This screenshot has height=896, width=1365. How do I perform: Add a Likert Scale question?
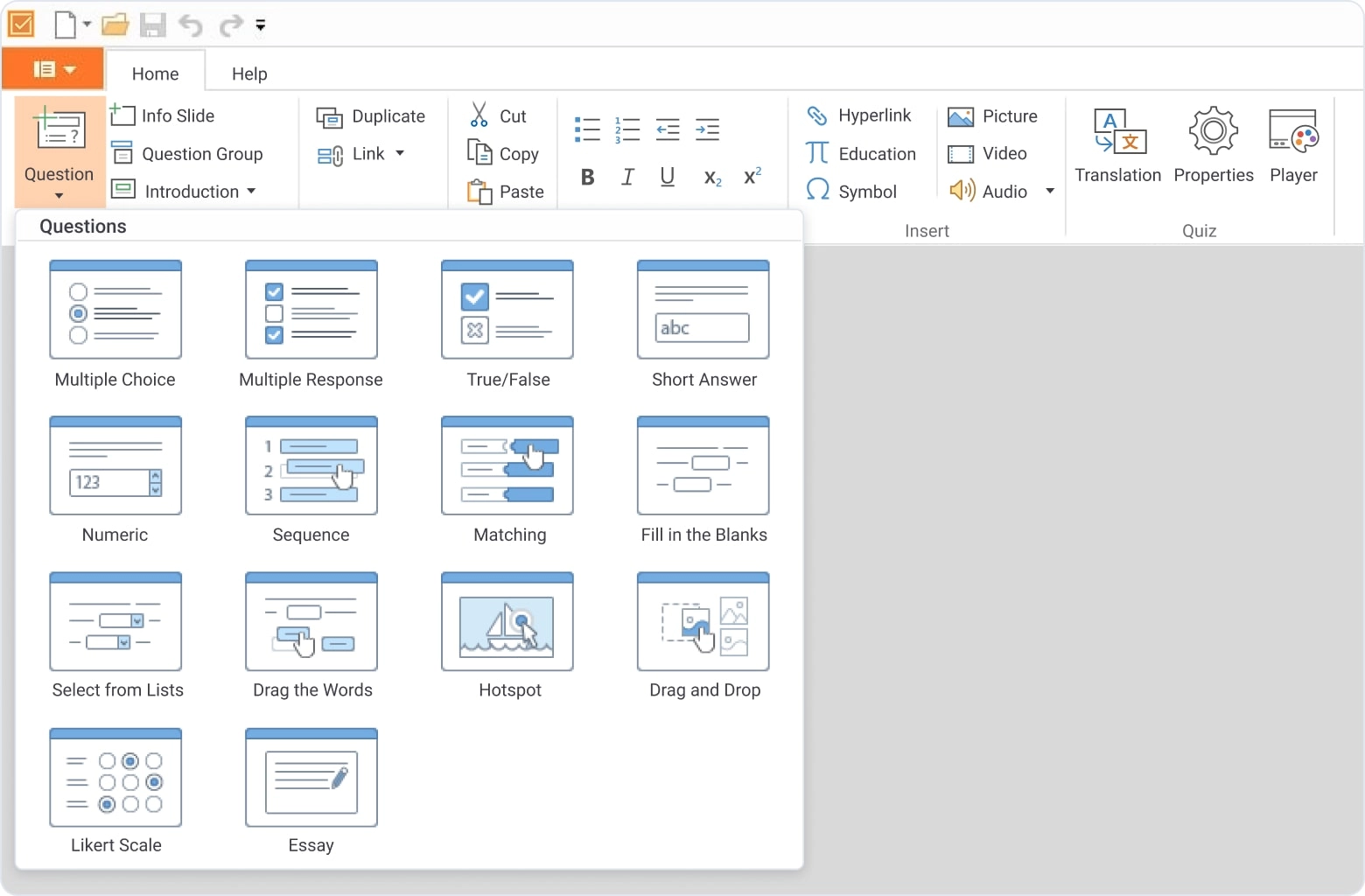tap(115, 779)
